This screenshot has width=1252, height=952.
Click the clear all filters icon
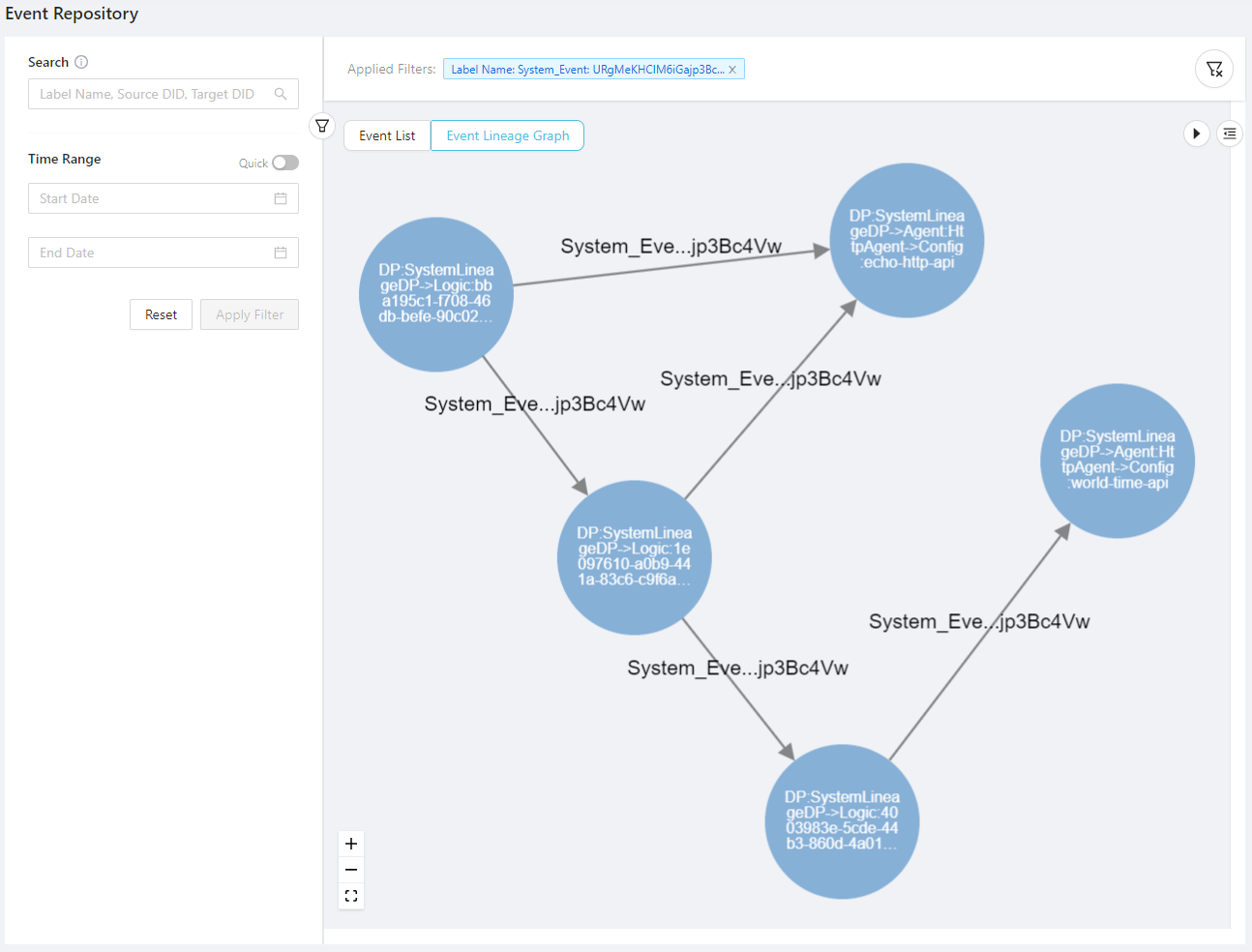pyautogui.click(x=1213, y=69)
